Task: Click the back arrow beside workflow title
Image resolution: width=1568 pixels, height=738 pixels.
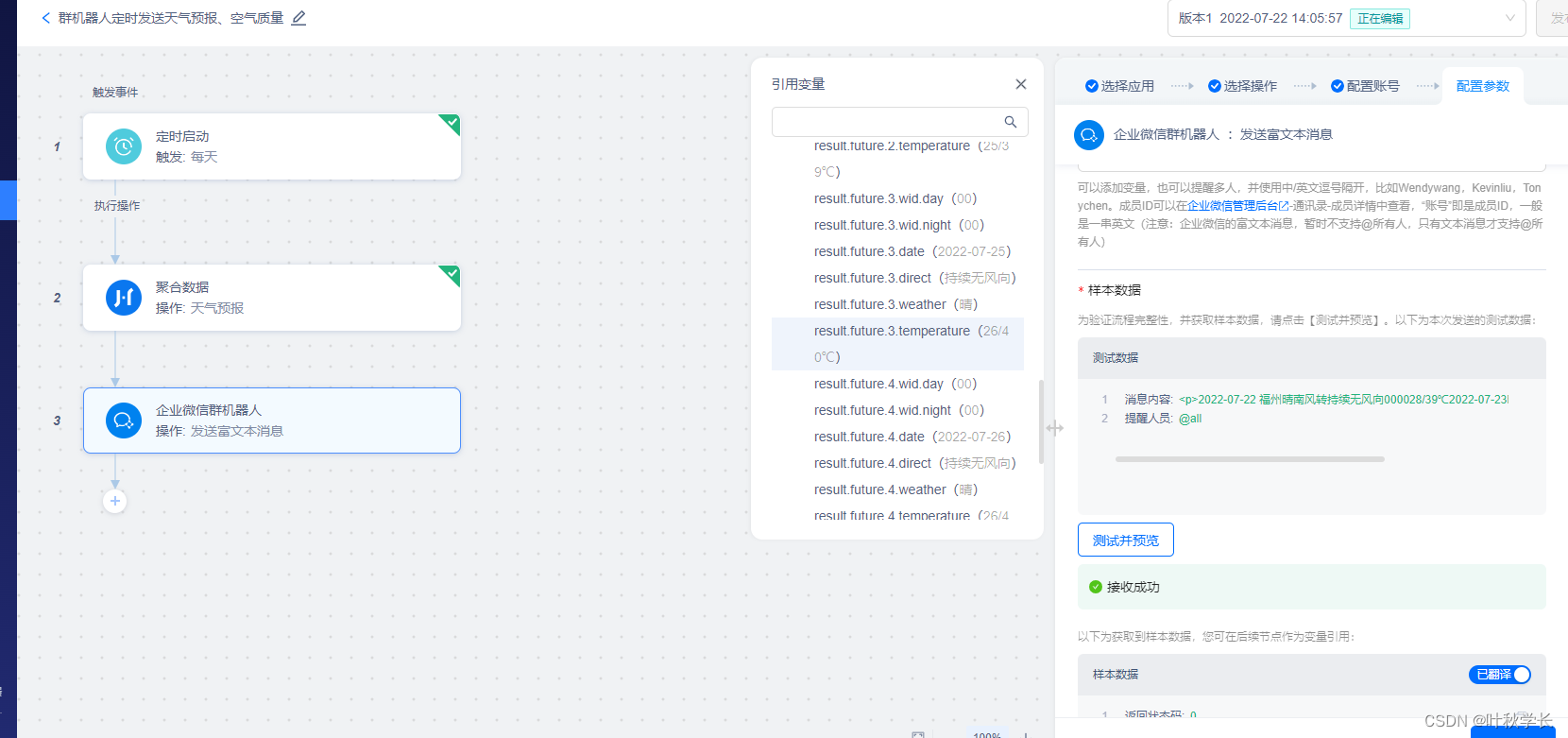Action: pos(46,18)
